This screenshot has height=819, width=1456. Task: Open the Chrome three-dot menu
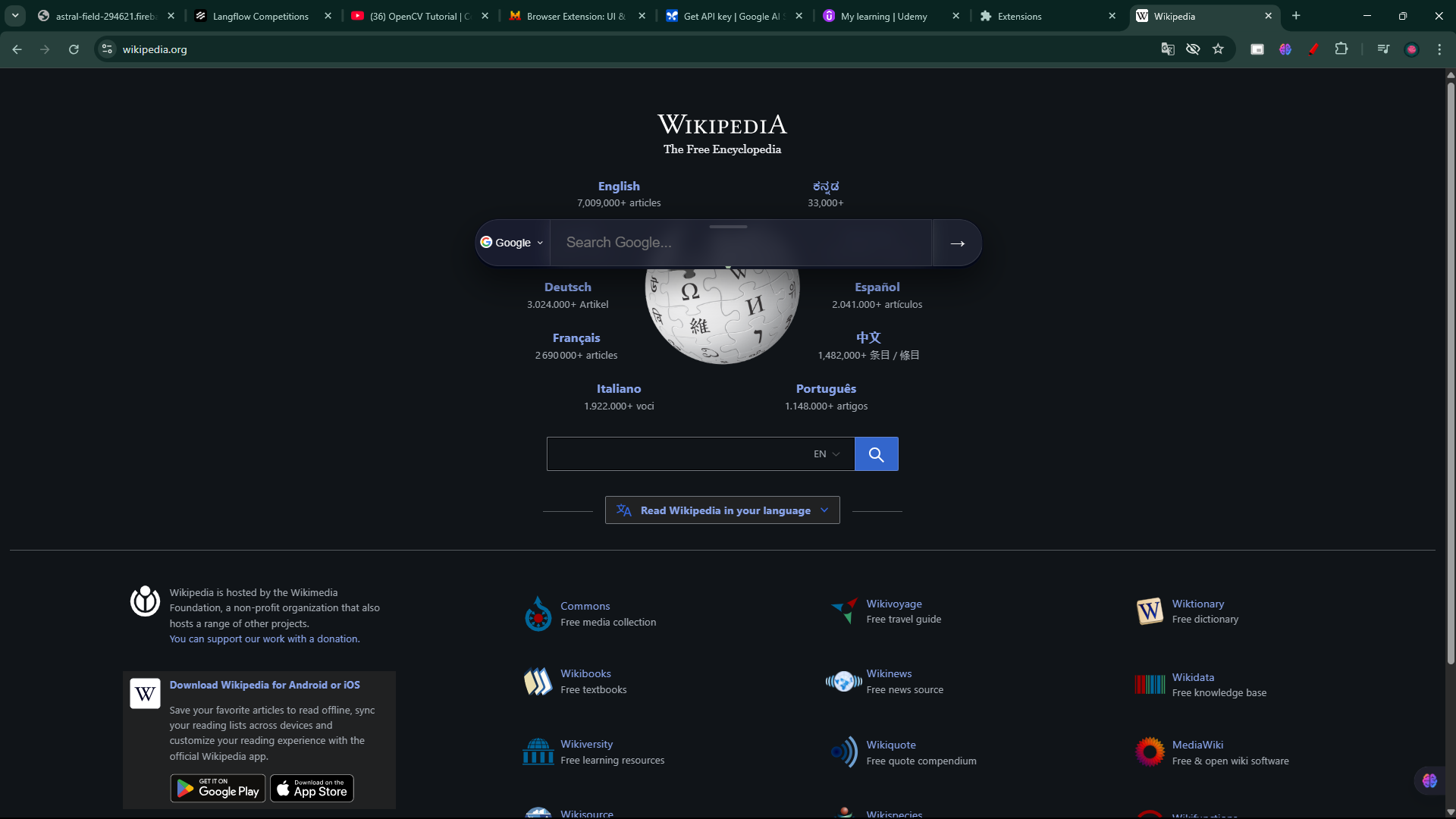coord(1439,49)
